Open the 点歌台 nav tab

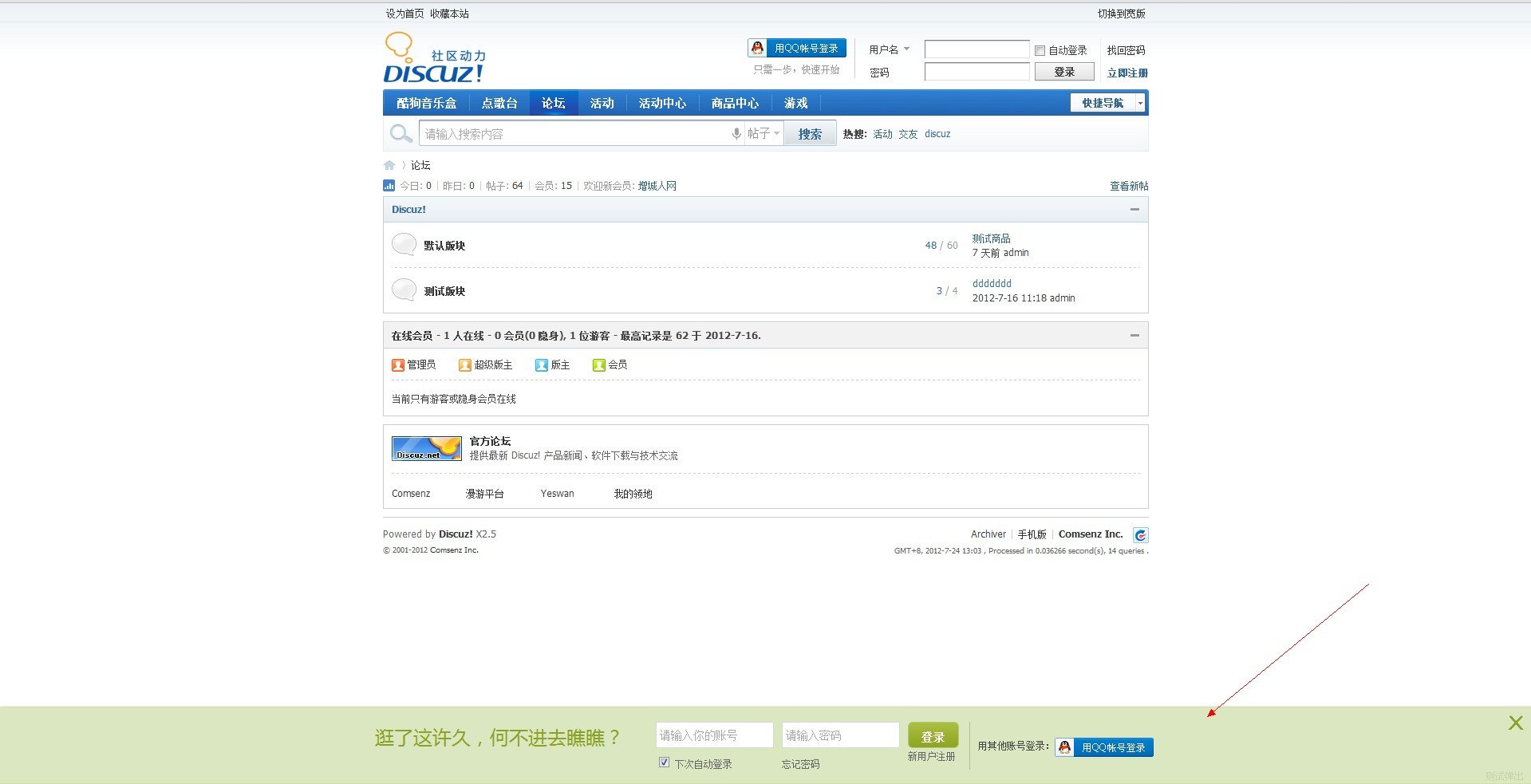tap(499, 103)
